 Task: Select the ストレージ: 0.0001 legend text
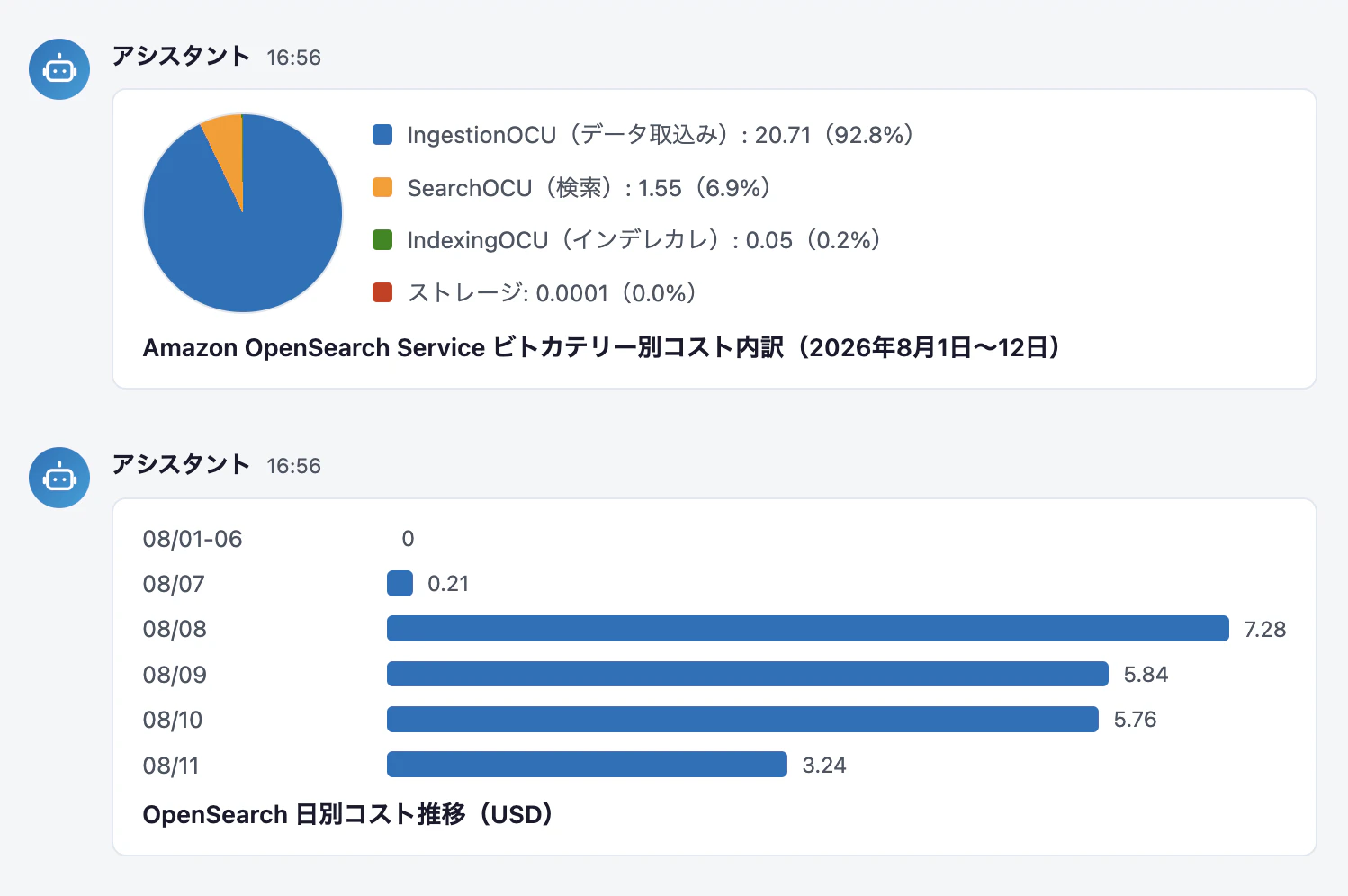point(553,293)
